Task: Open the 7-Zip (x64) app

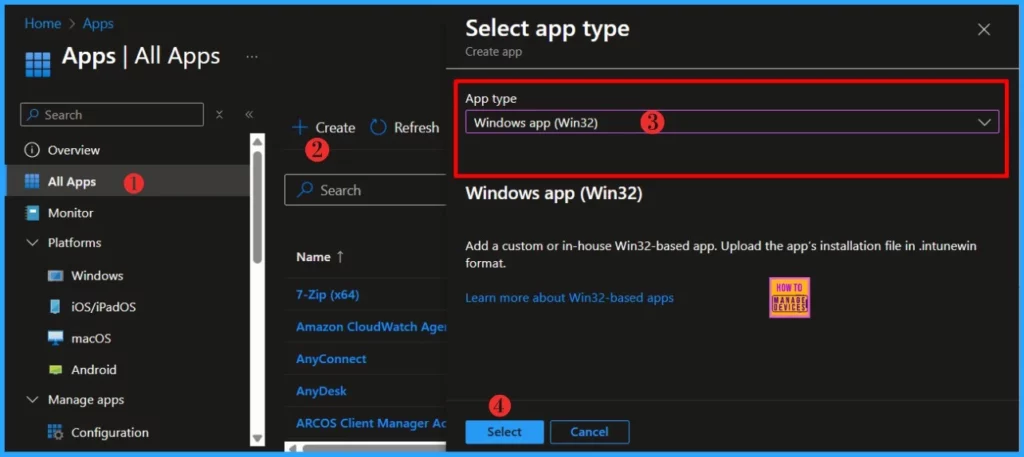Action: click(327, 294)
